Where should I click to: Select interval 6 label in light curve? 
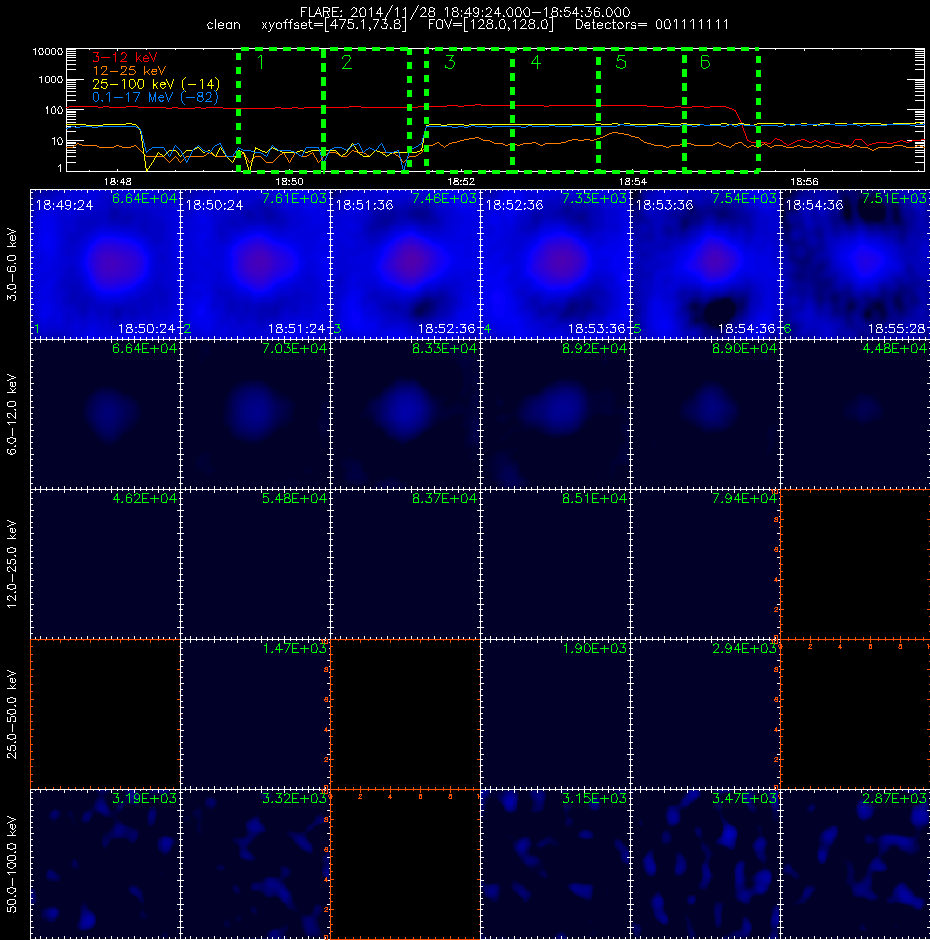pyautogui.click(x=705, y=62)
